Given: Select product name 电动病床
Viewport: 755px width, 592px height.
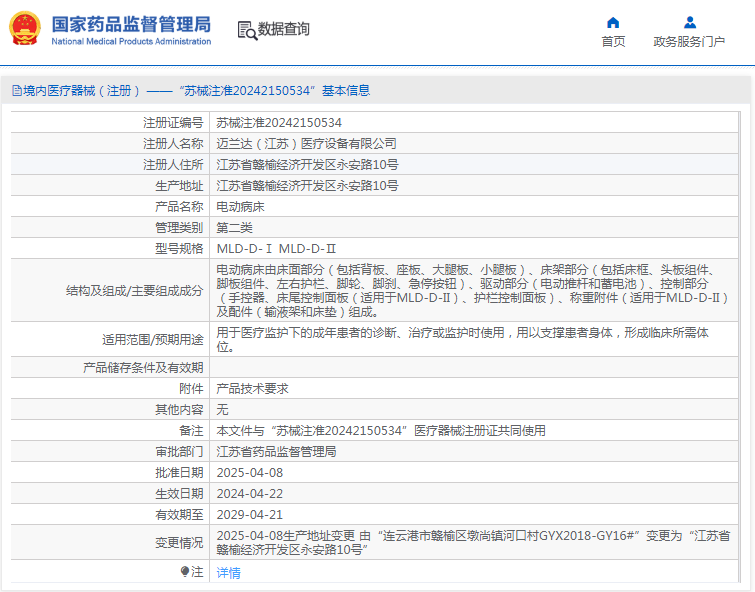Looking at the screenshot, I should pyautogui.click(x=240, y=207).
